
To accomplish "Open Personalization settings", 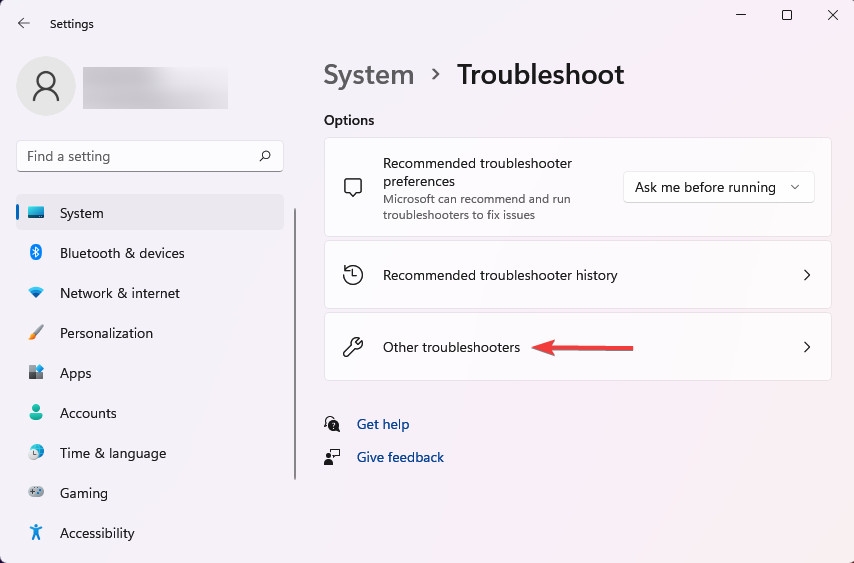I will tap(150, 333).
